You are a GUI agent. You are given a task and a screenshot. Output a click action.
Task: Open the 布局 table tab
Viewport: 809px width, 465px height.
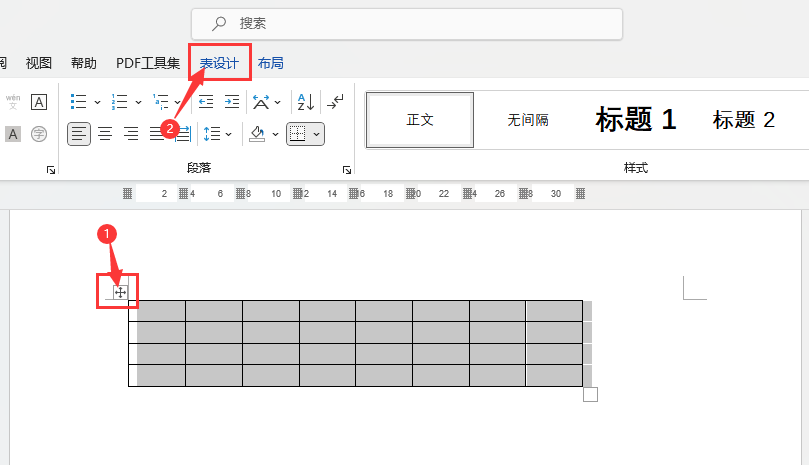[270, 63]
